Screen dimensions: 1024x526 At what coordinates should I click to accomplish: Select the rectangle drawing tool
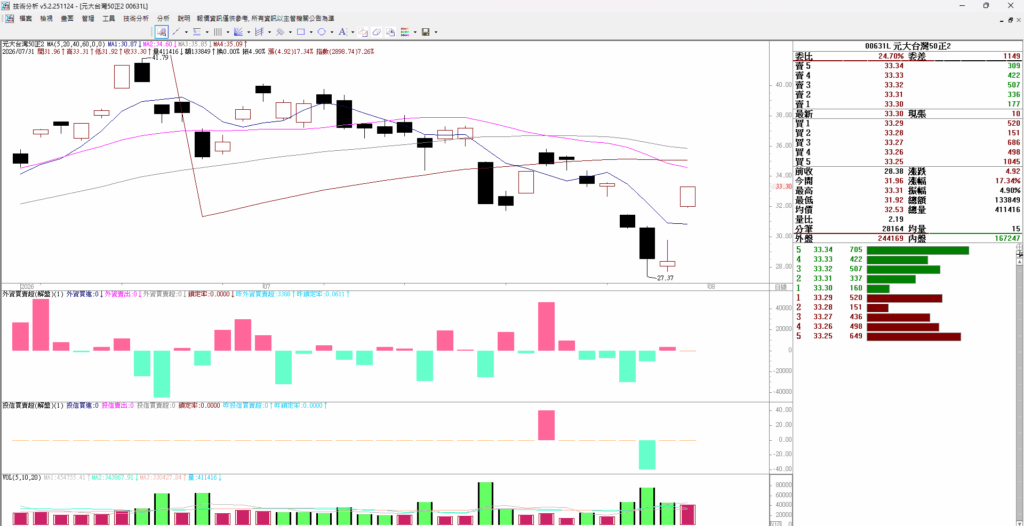300,31
